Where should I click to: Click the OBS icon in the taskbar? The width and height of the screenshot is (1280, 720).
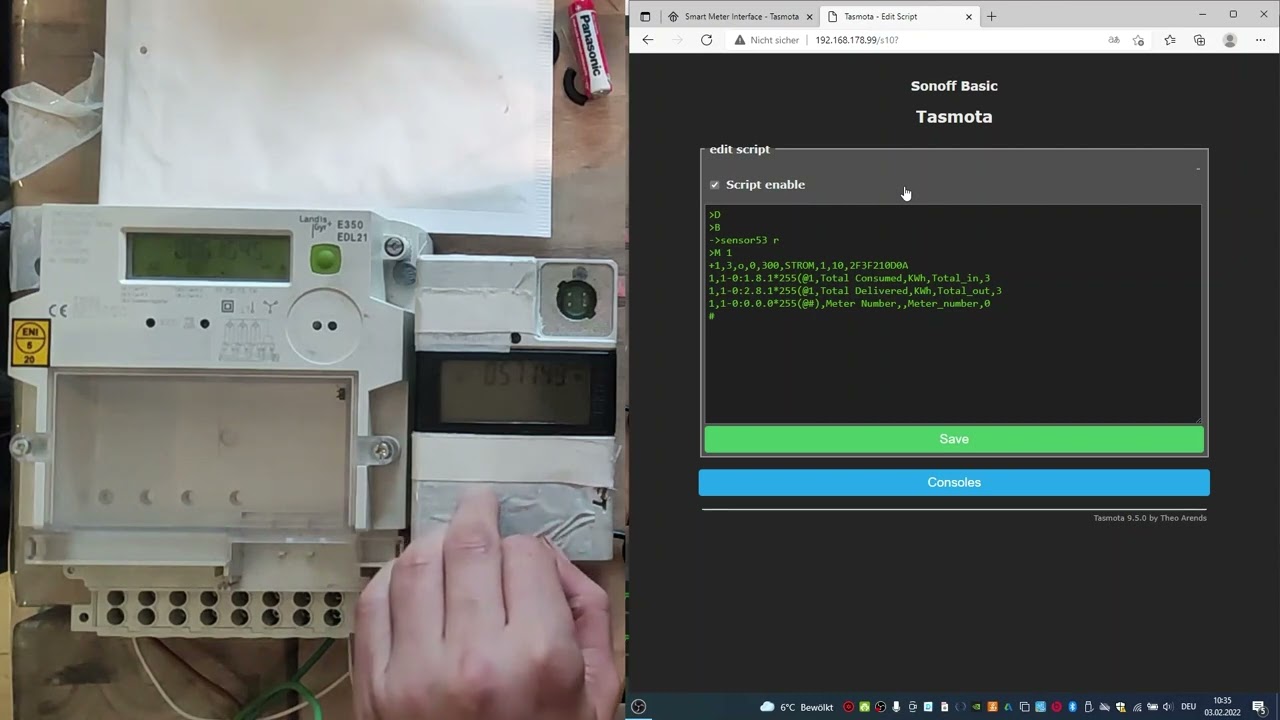pos(639,707)
